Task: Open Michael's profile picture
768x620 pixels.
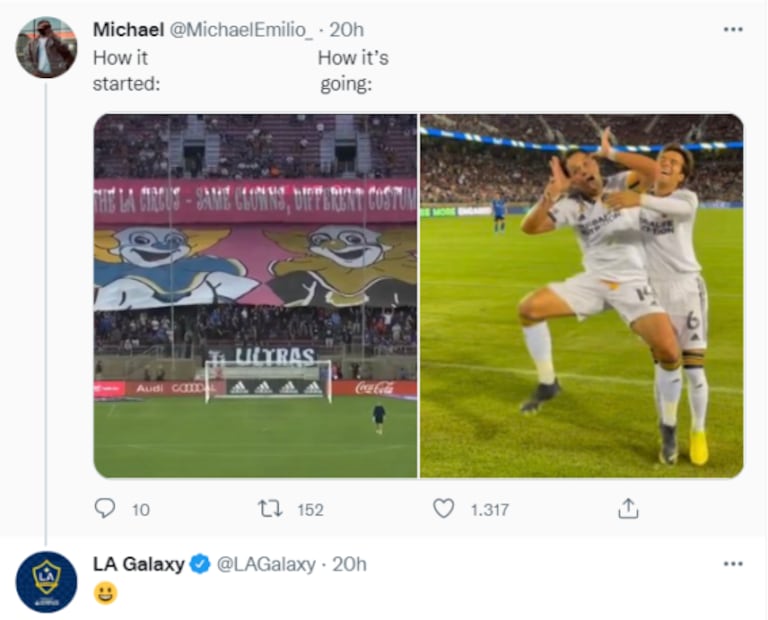Action: (x=46, y=47)
